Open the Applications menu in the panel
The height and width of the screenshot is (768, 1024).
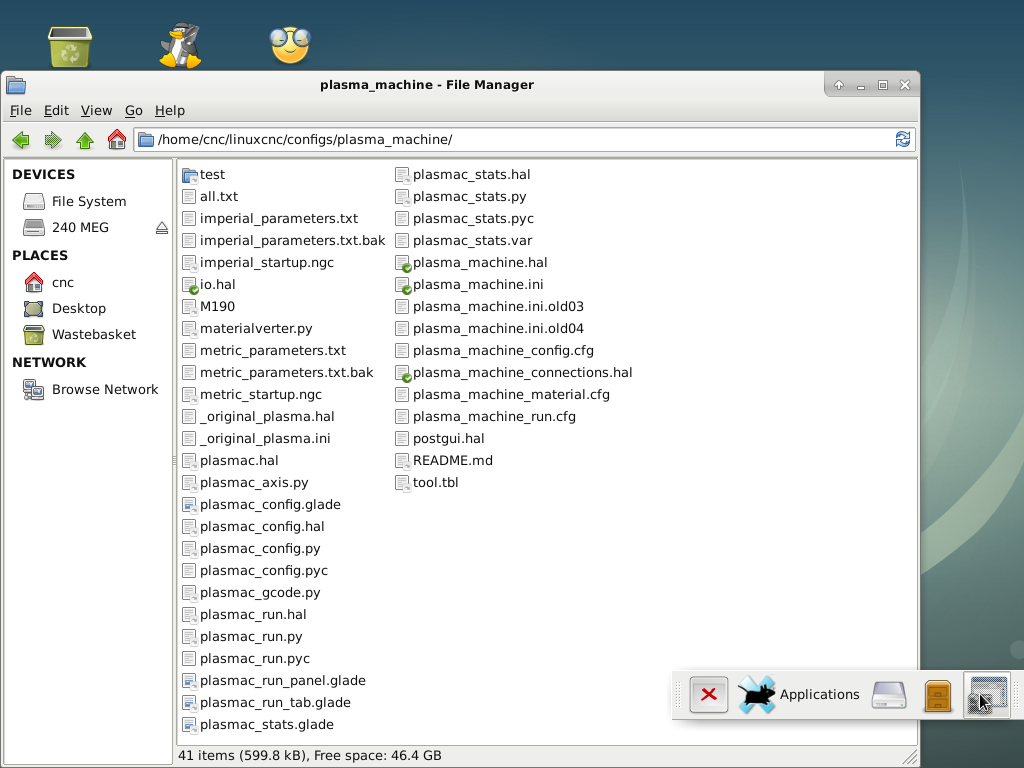coord(799,694)
